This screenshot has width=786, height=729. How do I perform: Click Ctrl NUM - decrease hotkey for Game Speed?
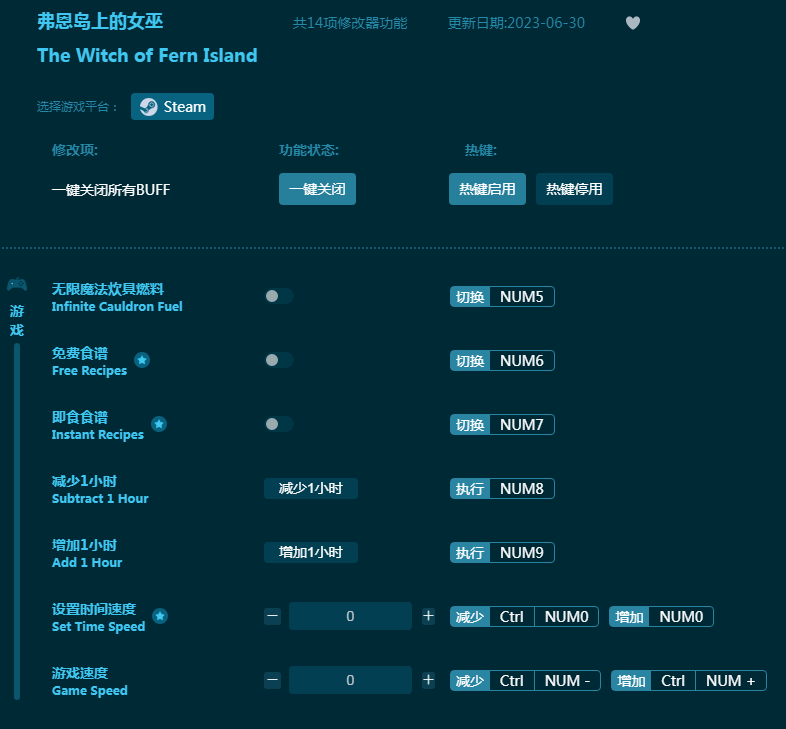click(x=525, y=681)
